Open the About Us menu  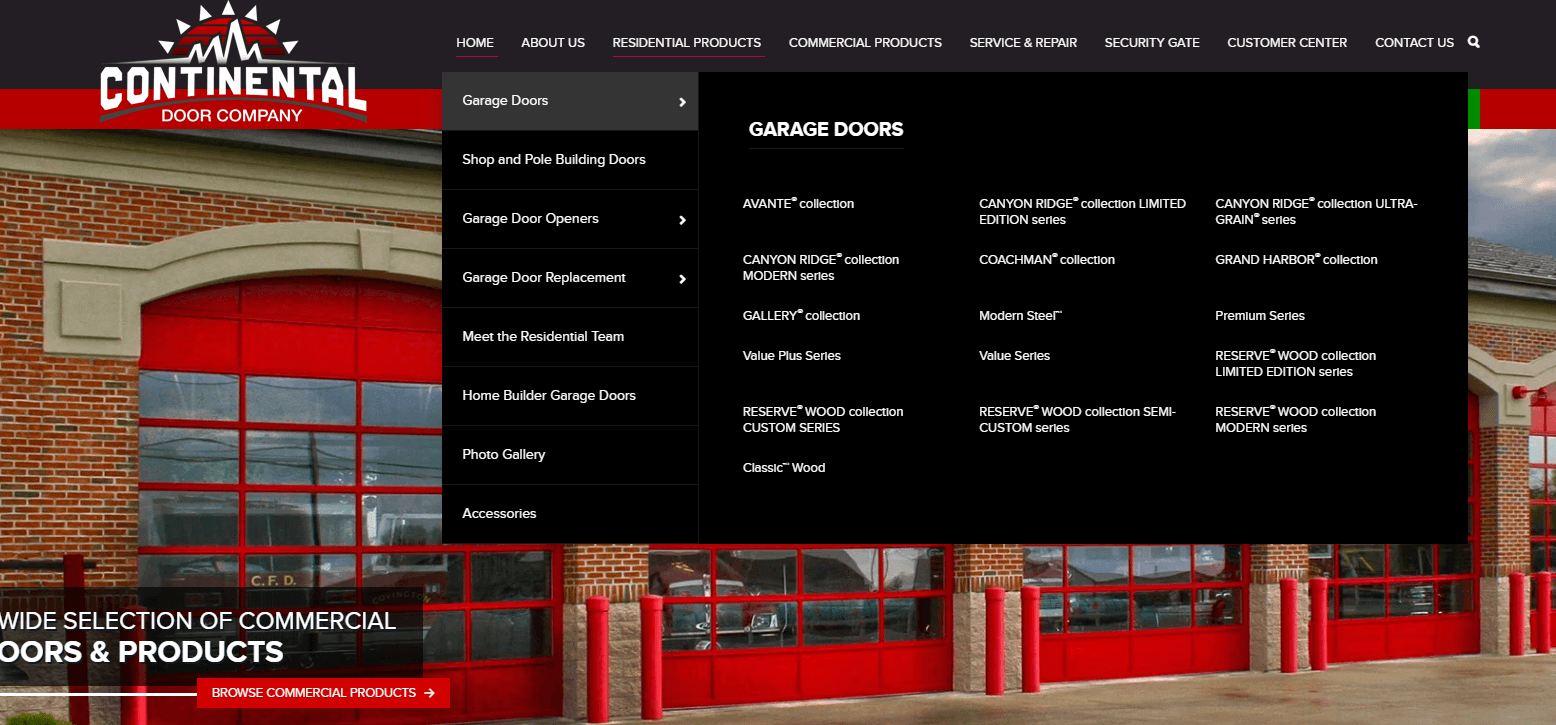(x=553, y=43)
